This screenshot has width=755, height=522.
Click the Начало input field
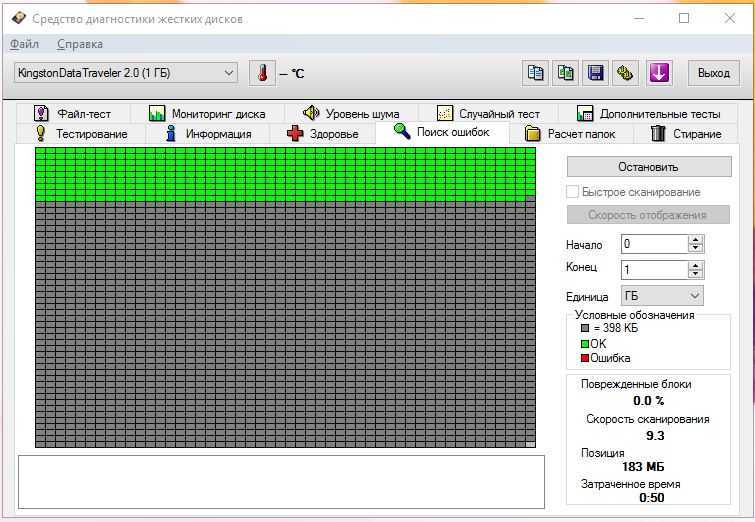click(x=655, y=244)
